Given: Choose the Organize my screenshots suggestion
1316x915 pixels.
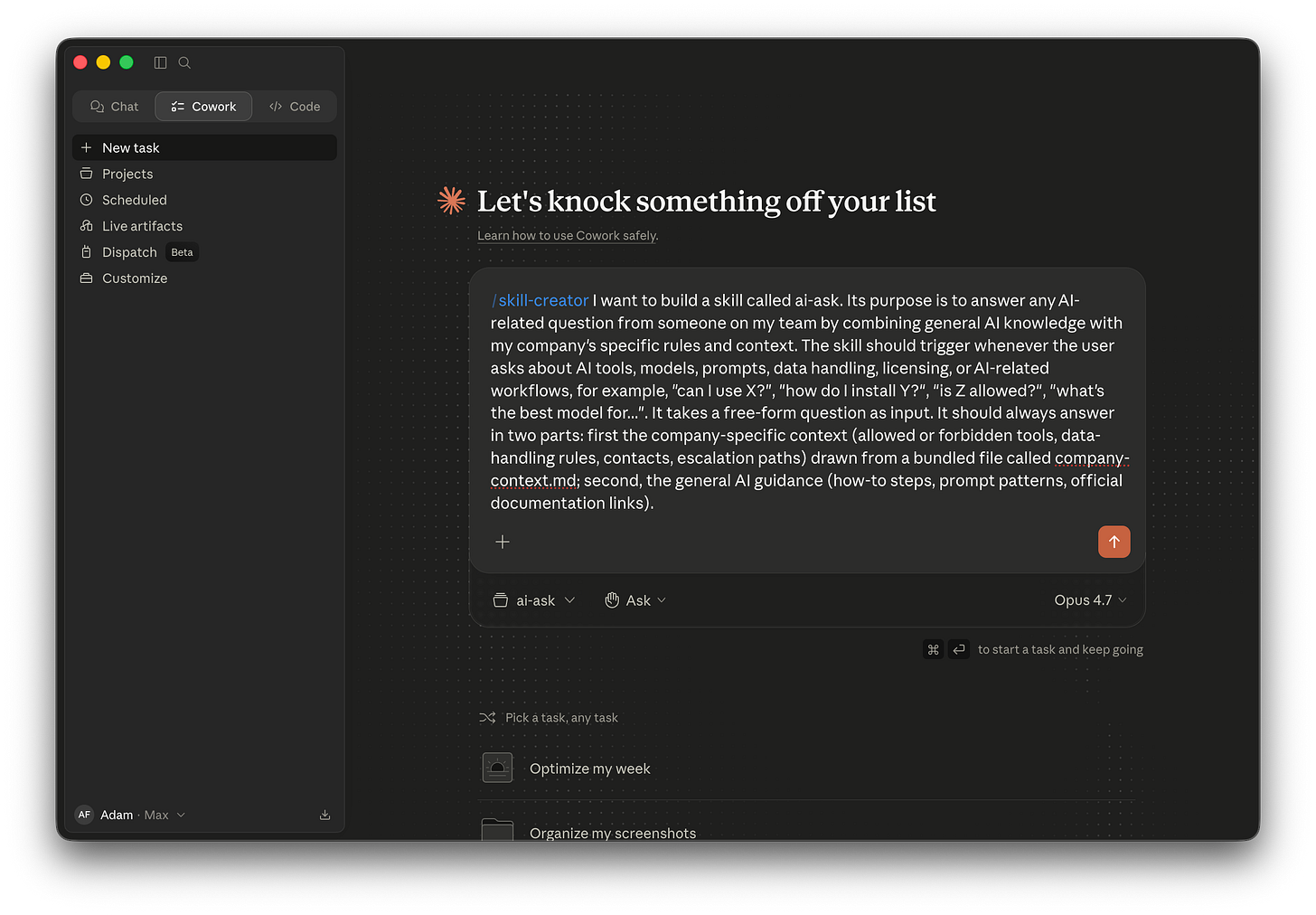Looking at the screenshot, I should point(804,827).
